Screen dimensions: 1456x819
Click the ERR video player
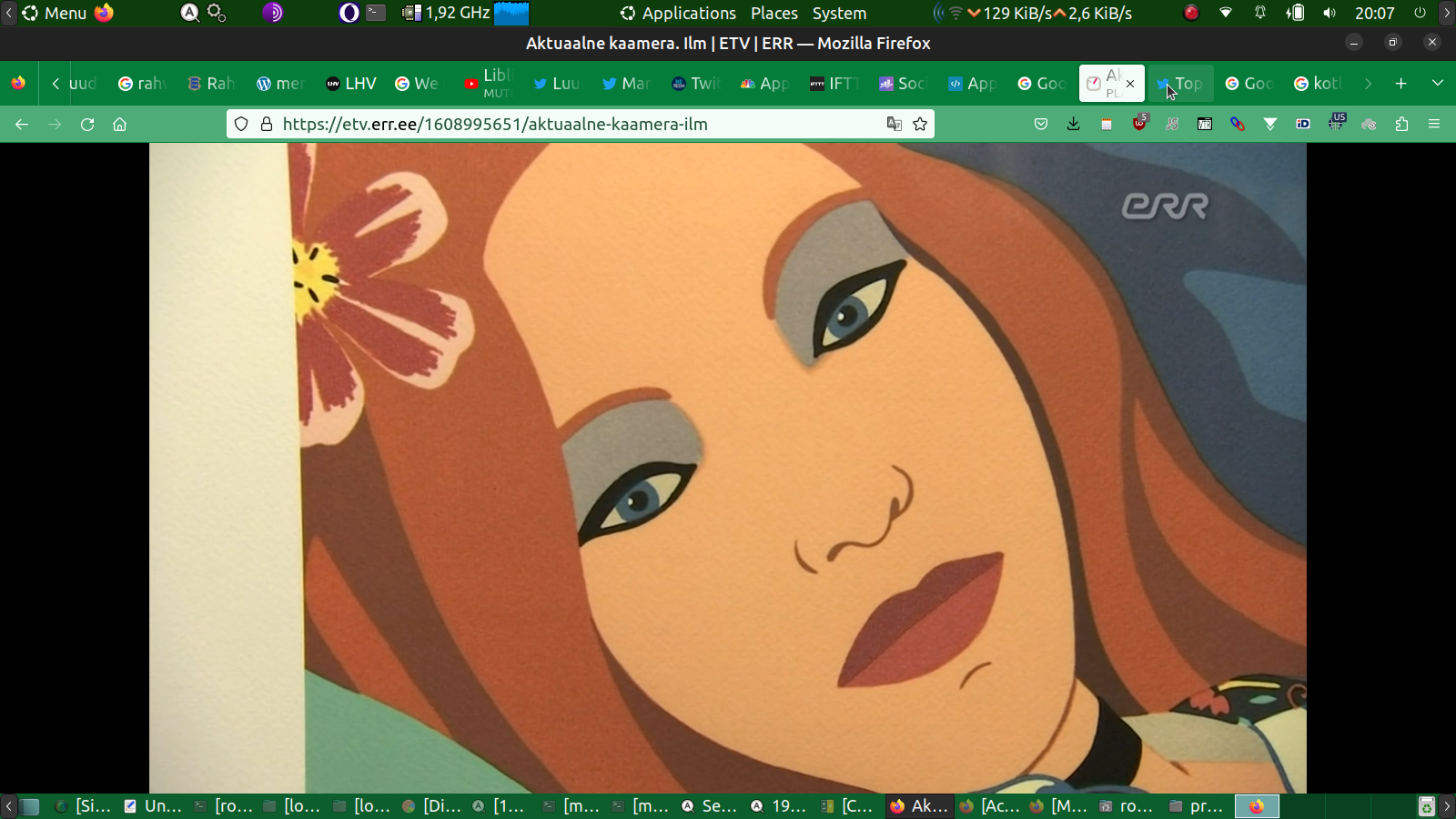(728, 468)
